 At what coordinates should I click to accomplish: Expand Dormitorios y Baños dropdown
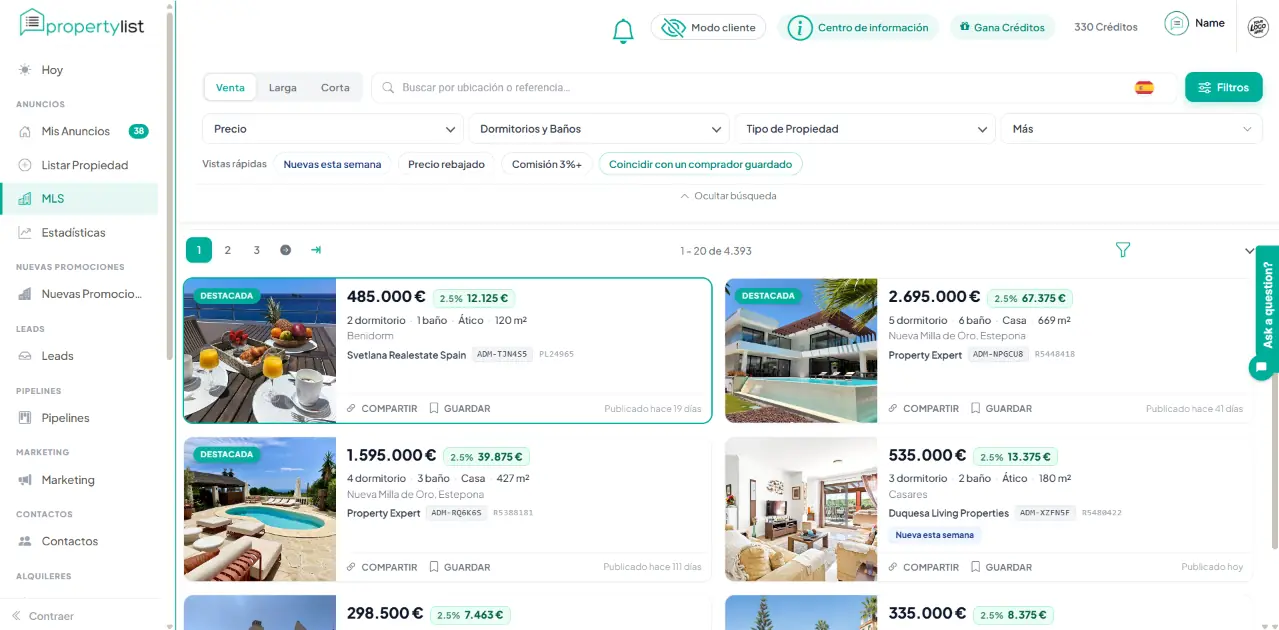pos(598,129)
